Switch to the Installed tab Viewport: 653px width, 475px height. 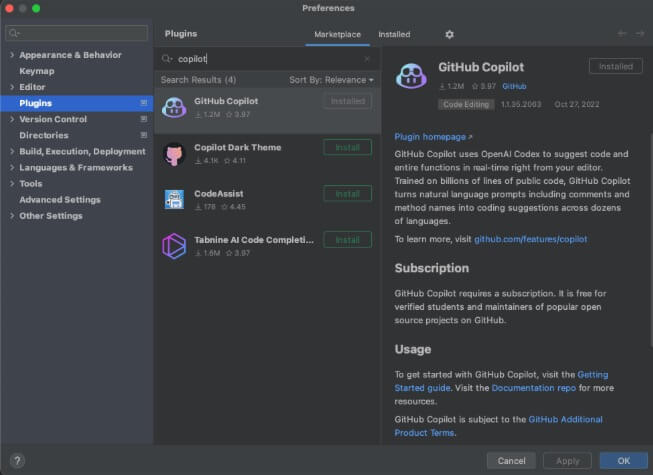(394, 34)
